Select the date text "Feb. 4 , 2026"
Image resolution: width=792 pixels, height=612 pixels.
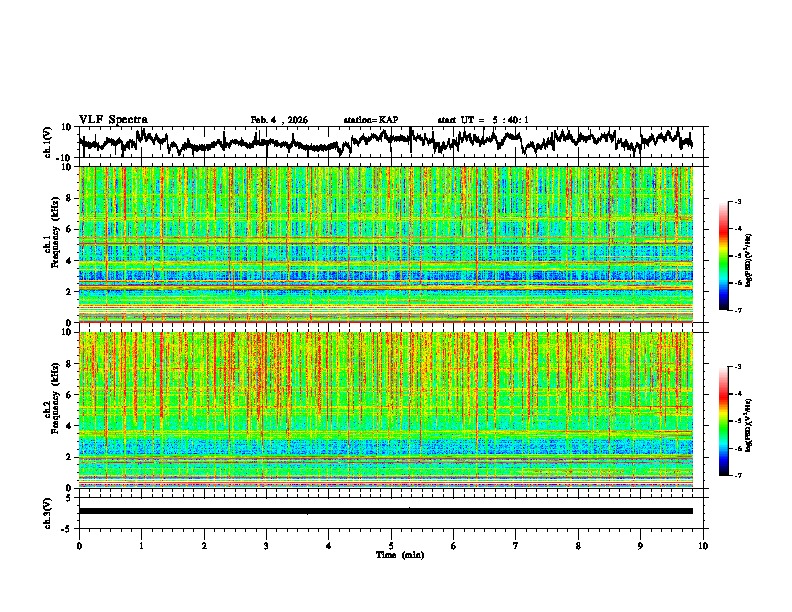point(279,120)
